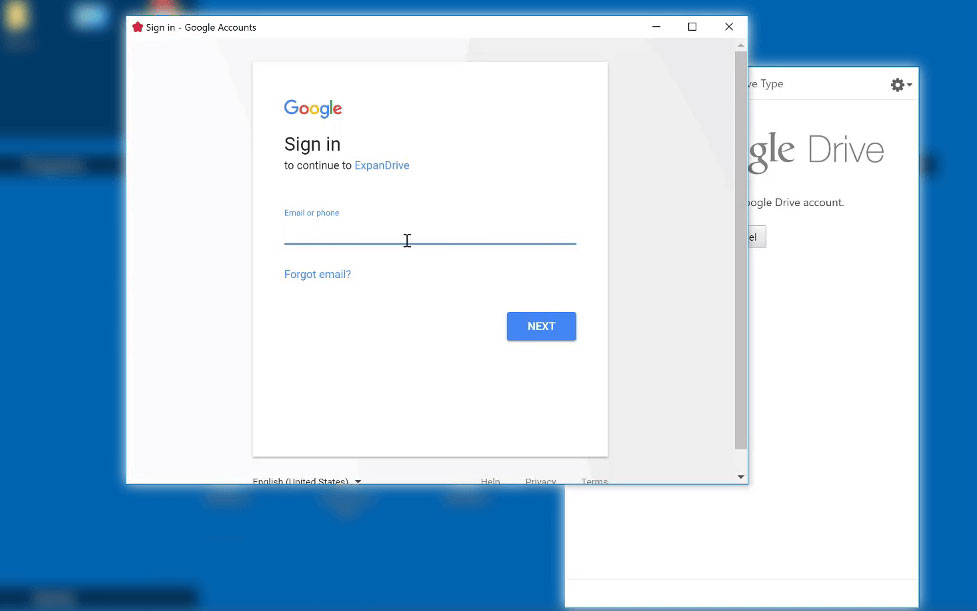Close the Sign in - Google Accounts window
The image size is (977, 611).
tap(729, 27)
